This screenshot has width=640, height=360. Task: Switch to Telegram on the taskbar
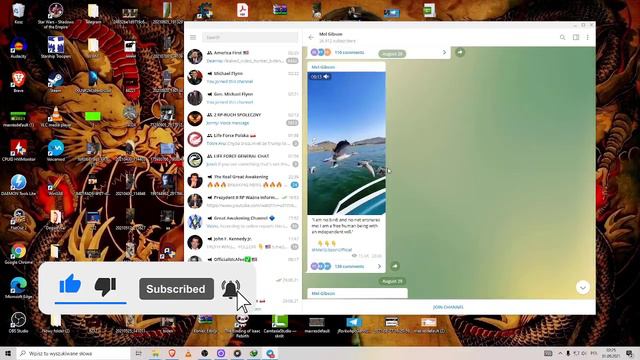point(270,353)
